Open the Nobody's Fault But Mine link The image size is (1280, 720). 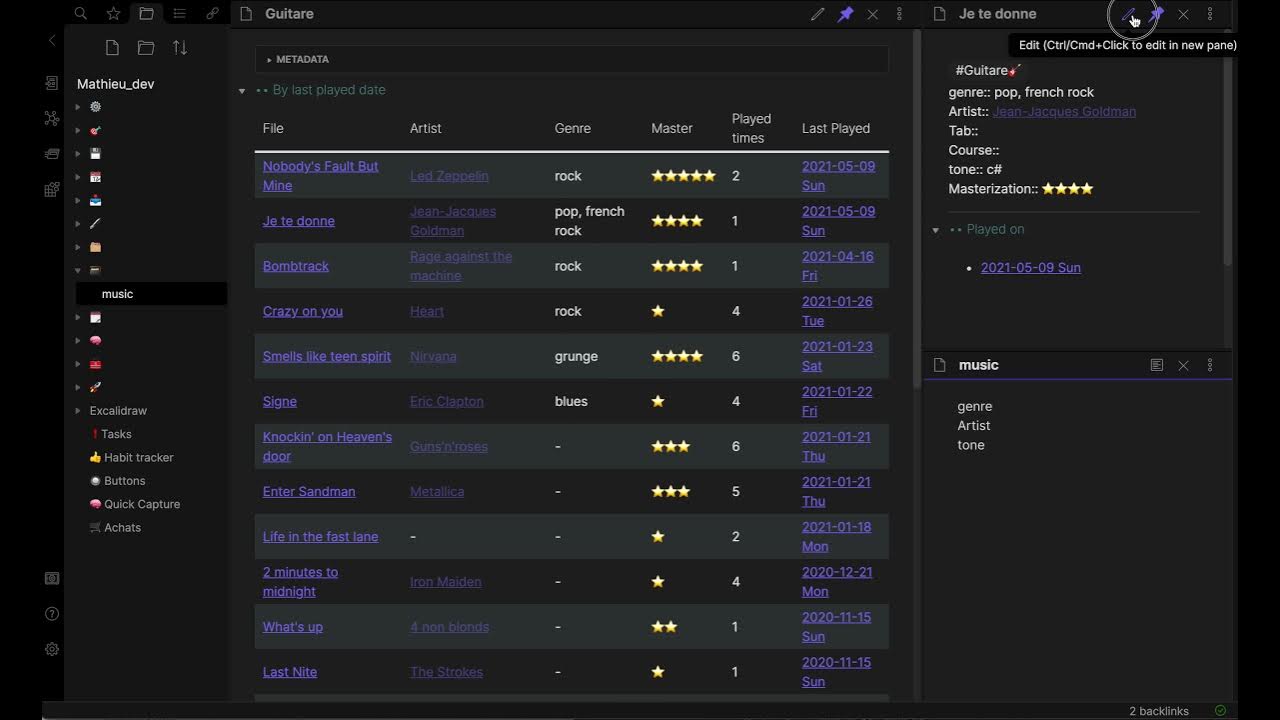click(x=320, y=176)
